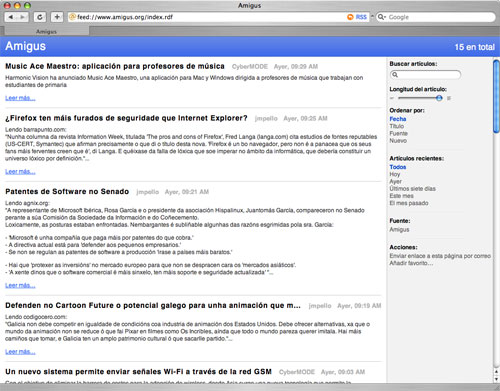Click the page scrollbar down arrow
500x391 pixels.
[496, 379]
